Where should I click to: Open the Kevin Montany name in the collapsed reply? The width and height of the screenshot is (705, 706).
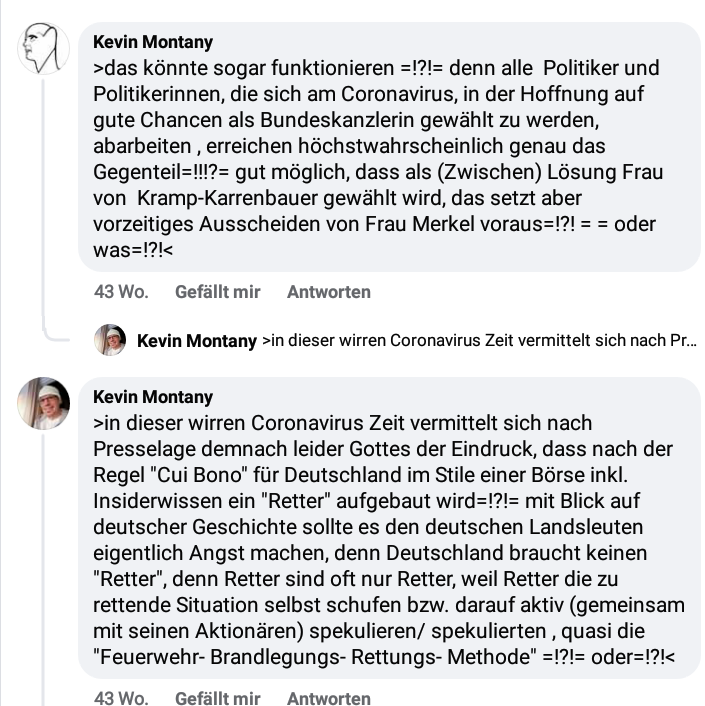coord(197,341)
